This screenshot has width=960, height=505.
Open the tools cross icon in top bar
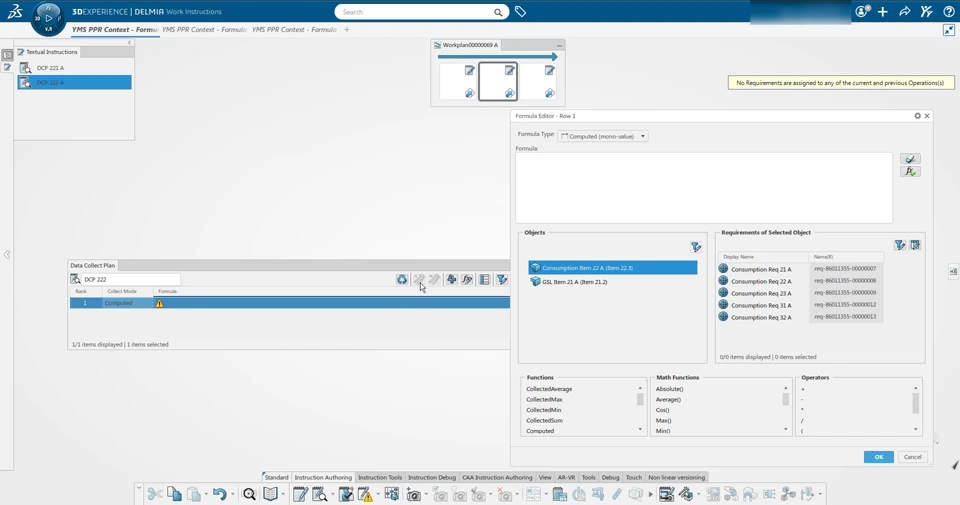926,12
